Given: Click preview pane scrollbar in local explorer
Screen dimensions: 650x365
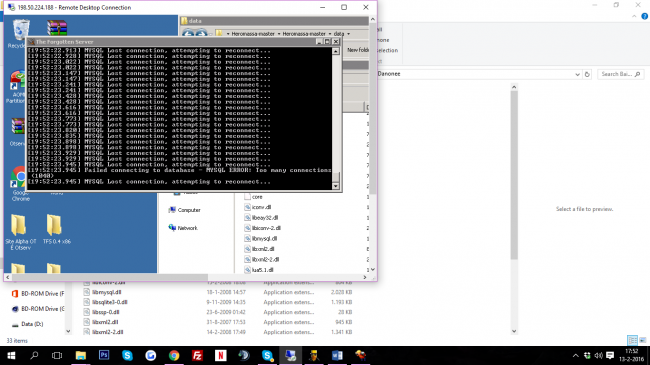Looking at the screenshot, I should pyautogui.click(x=514, y=174).
